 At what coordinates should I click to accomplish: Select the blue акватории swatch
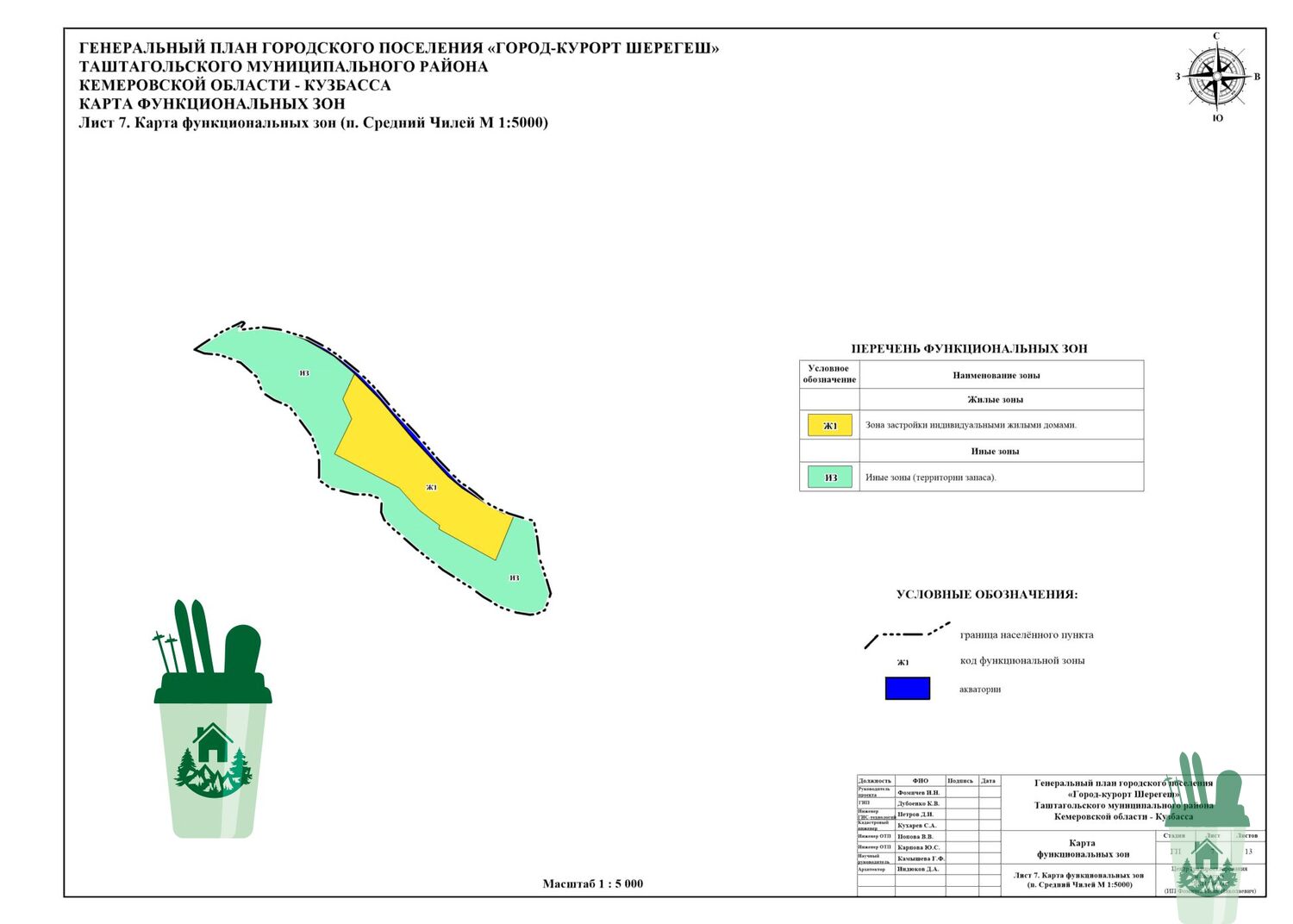907,688
